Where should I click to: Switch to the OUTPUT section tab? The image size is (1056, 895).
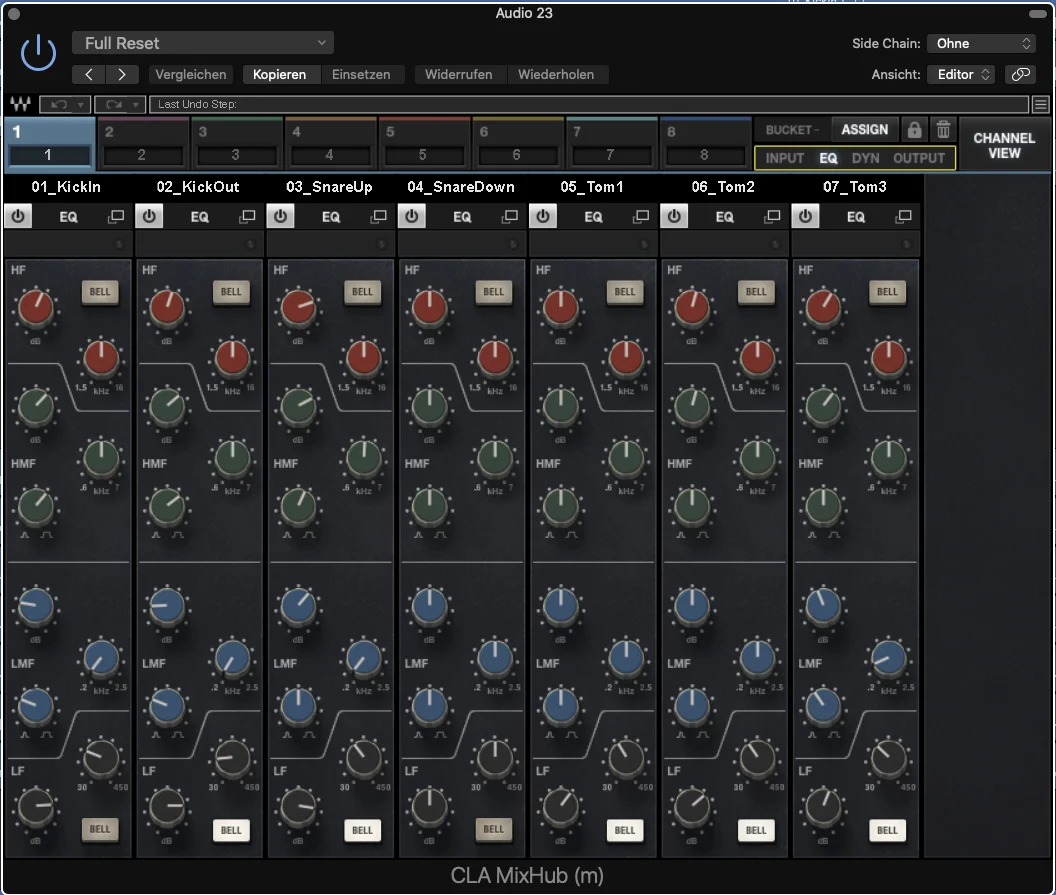[x=919, y=158]
